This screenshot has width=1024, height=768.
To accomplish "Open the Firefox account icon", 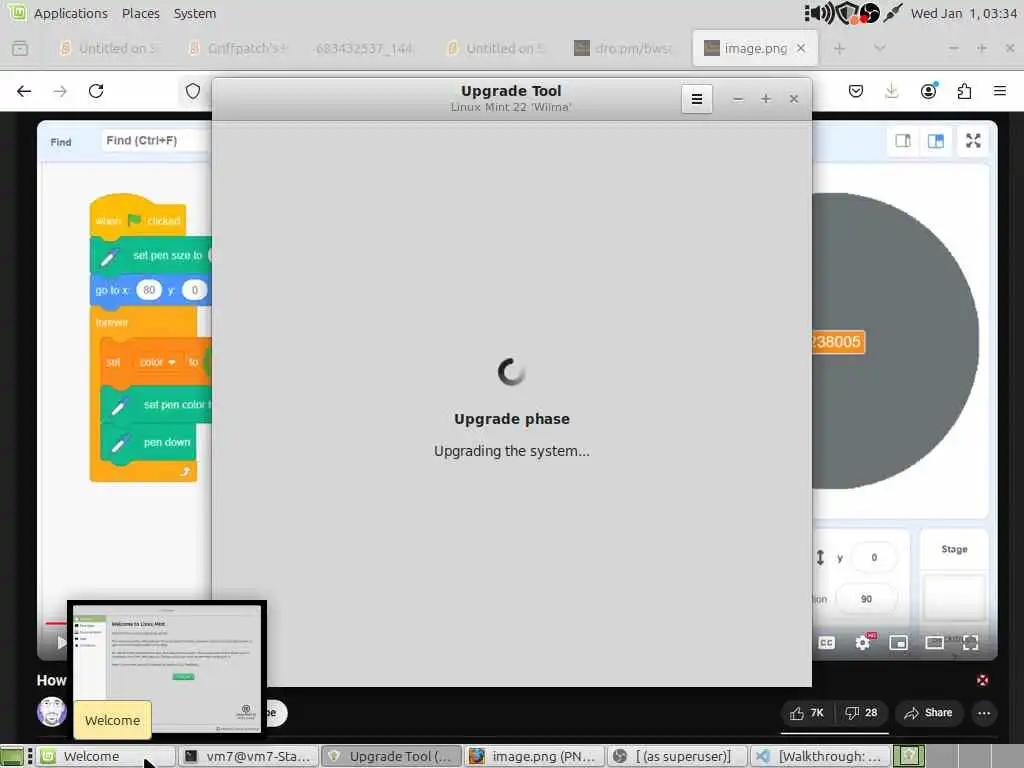I will 928,91.
